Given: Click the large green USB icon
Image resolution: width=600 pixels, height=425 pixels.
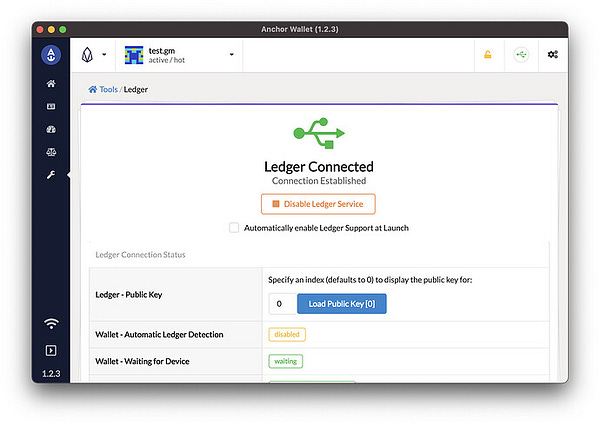Looking at the screenshot, I should (x=319, y=133).
